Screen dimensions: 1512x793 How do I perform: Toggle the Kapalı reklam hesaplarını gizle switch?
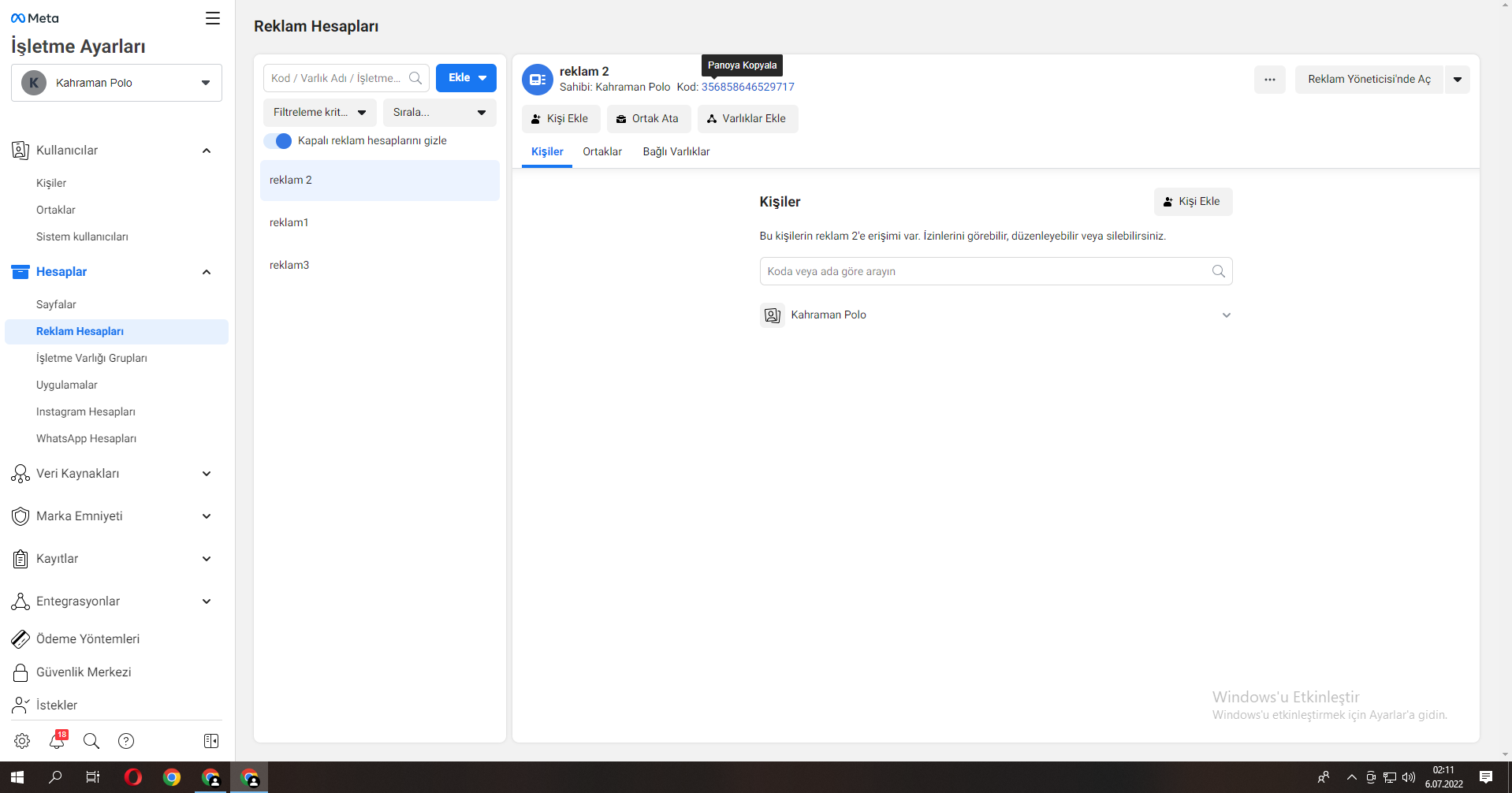pos(277,141)
